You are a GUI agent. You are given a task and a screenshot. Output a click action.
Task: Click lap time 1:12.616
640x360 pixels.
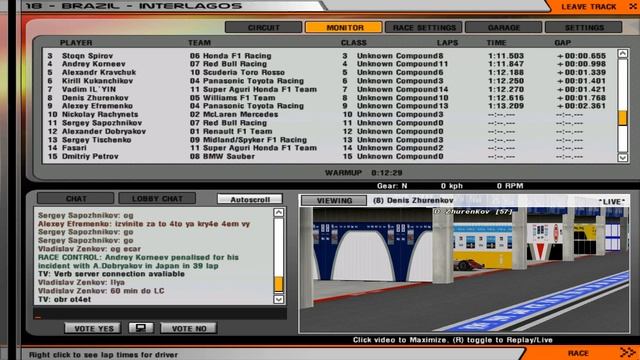506,98
